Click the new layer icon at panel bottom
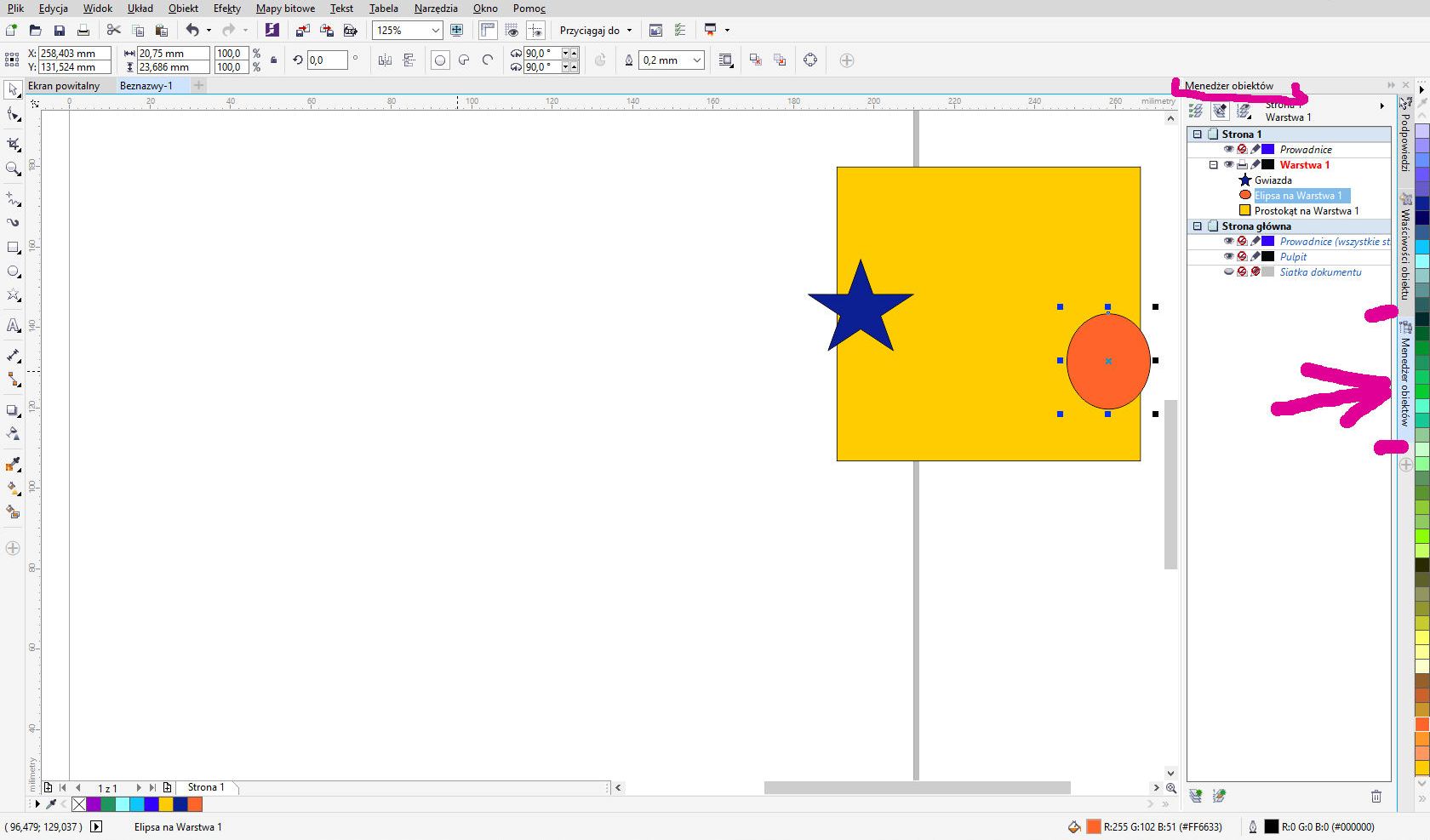The width and height of the screenshot is (1430, 840). [x=1196, y=796]
